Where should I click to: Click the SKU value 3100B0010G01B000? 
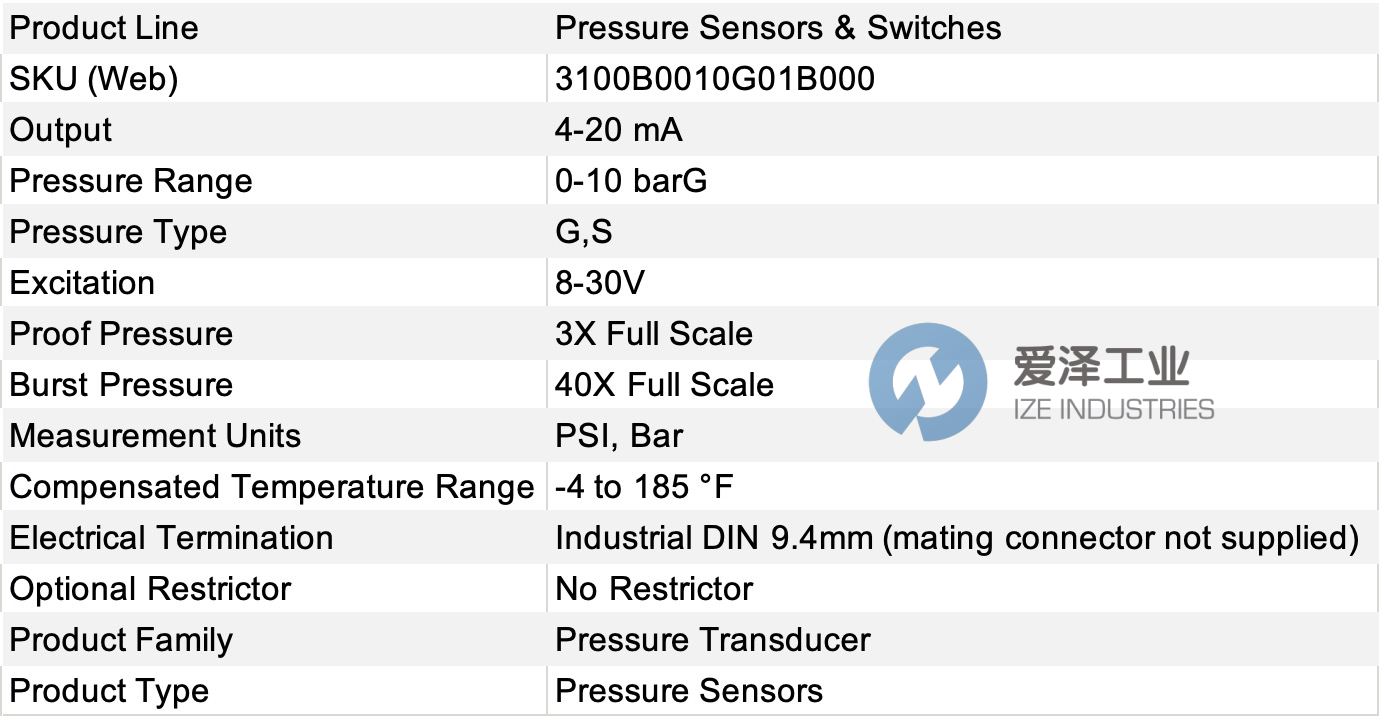coord(714,79)
